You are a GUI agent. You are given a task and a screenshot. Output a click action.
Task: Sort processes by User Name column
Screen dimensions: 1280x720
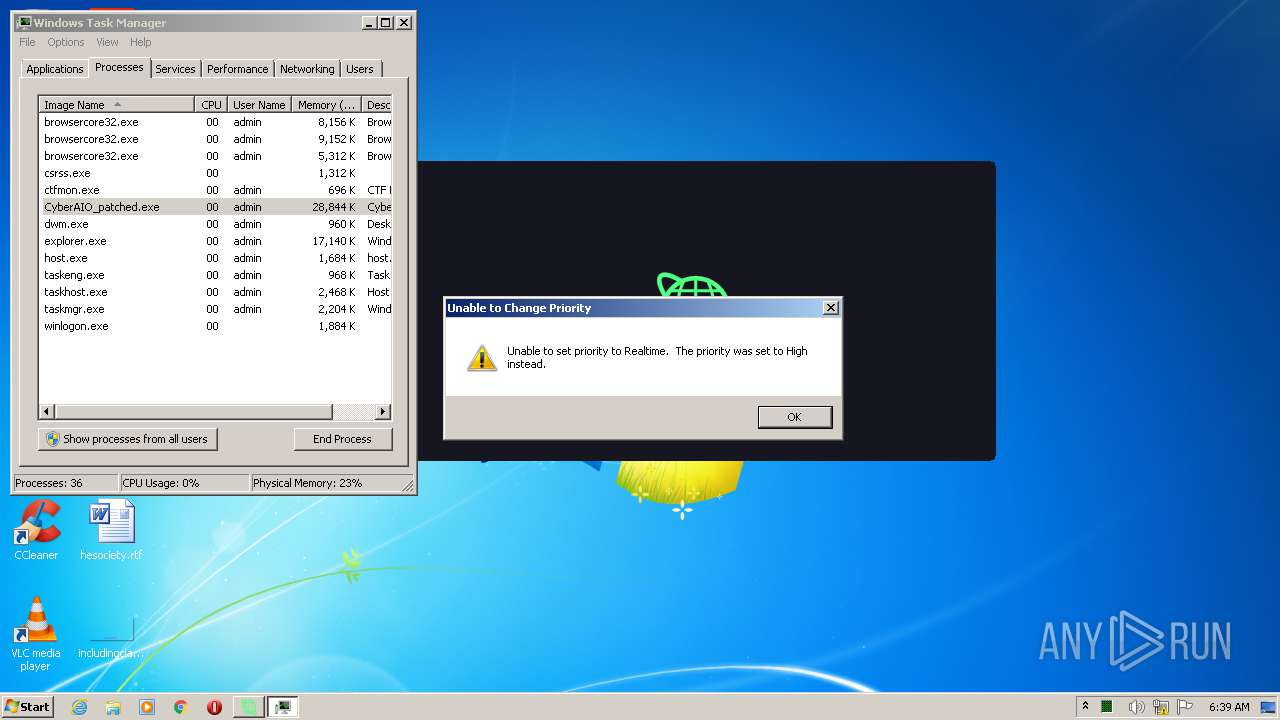pos(259,105)
